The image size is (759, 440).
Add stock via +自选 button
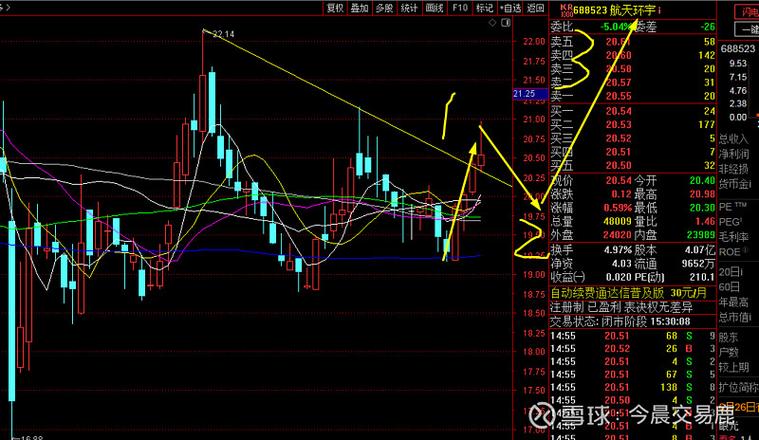(510, 7)
